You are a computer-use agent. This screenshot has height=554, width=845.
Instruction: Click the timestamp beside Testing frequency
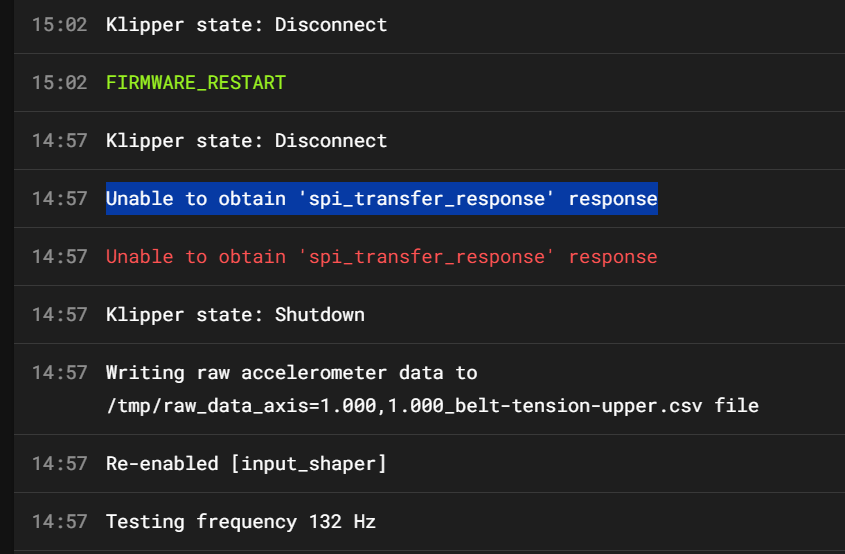(59, 521)
